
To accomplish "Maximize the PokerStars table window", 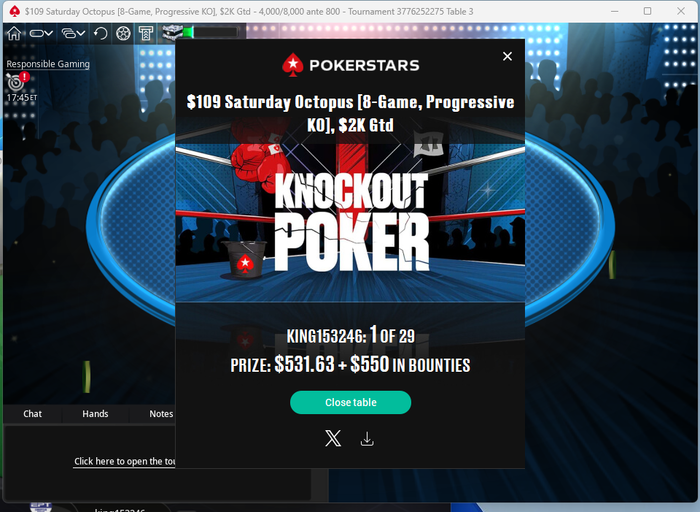I will click(x=647, y=11).
